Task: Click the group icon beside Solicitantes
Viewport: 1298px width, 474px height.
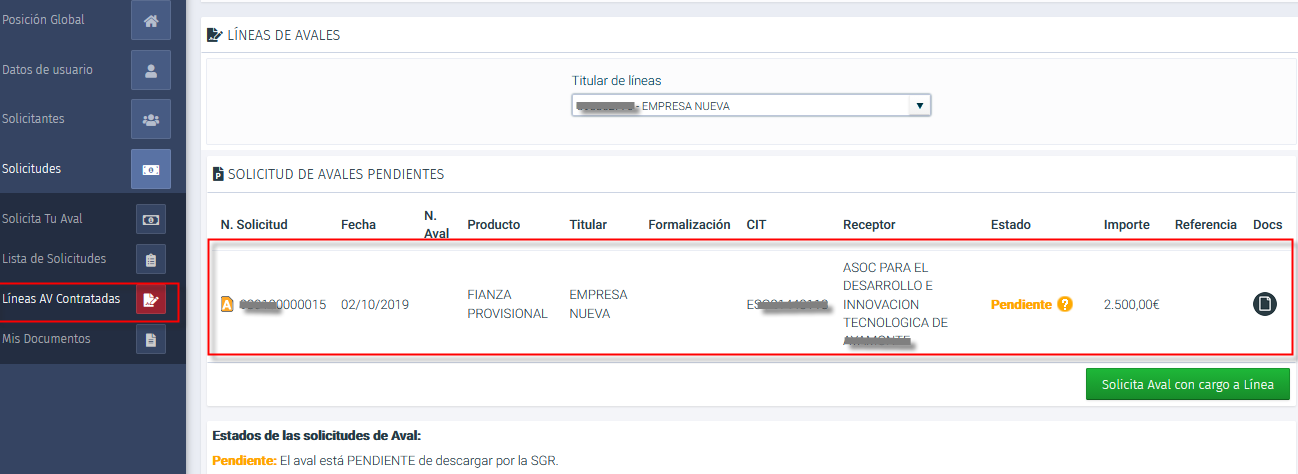Action: coord(150,119)
